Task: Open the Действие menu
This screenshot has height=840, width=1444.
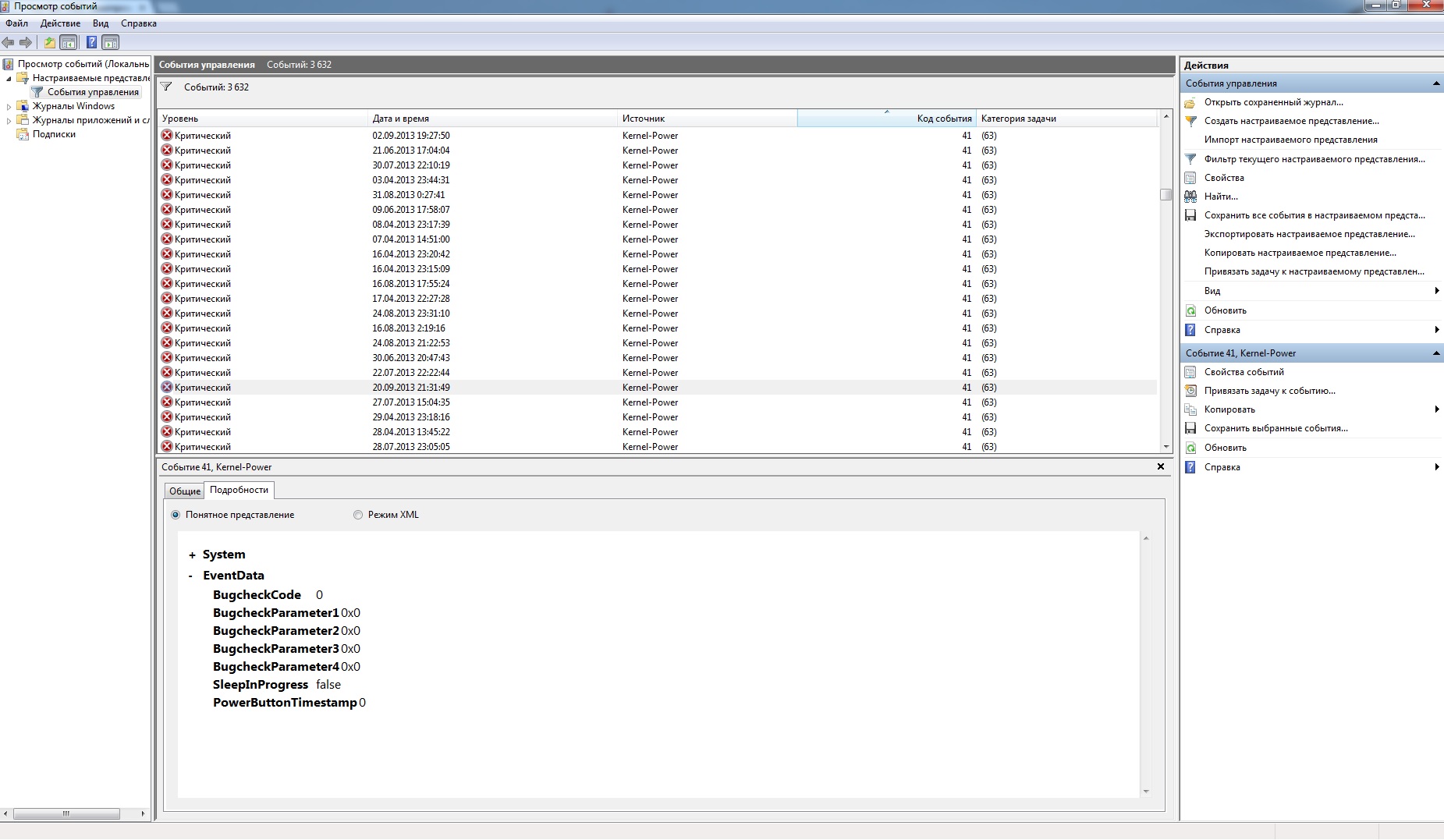Action: pos(60,23)
